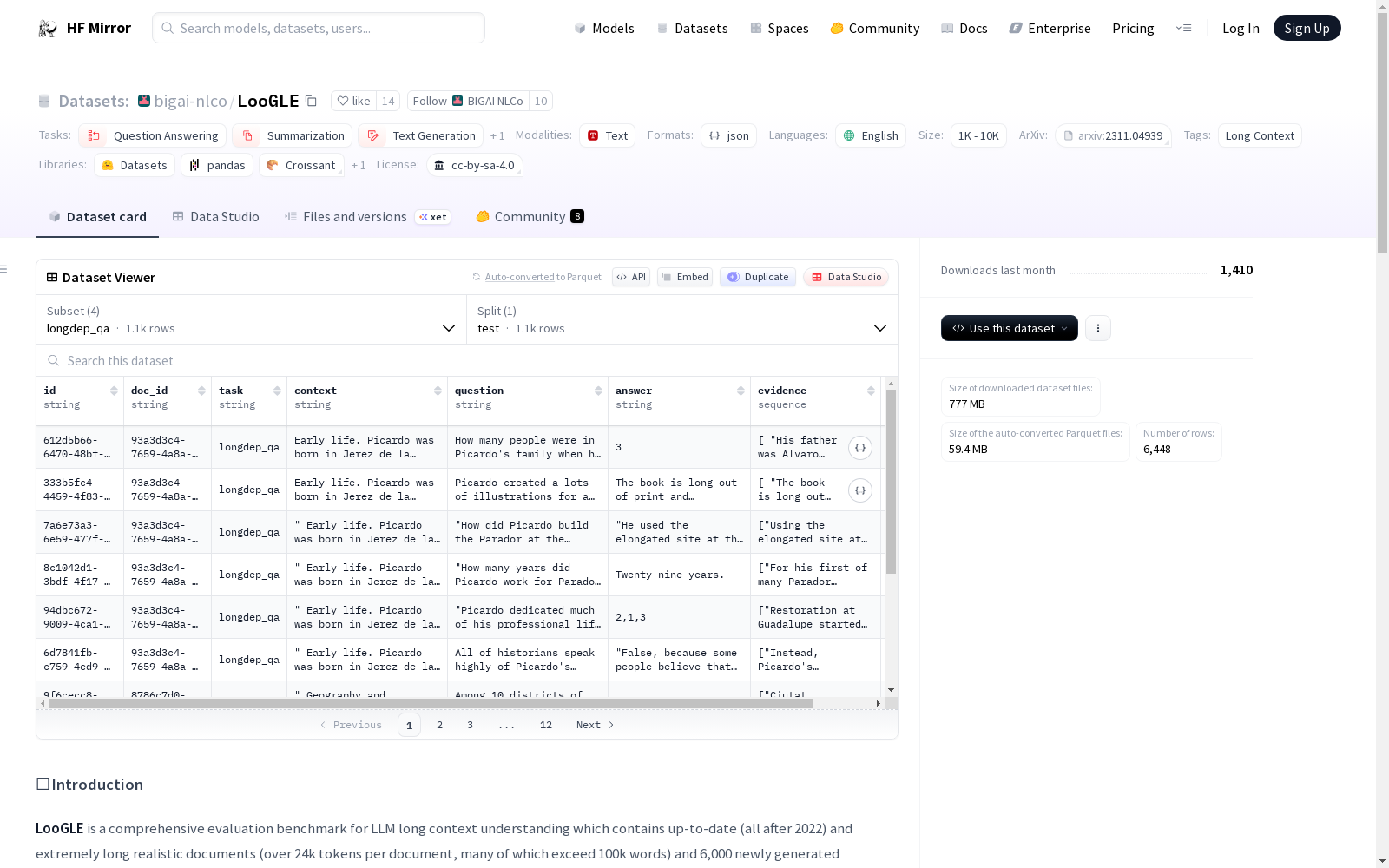The height and width of the screenshot is (868, 1389).
Task: Click the main search models input field
Action: 319,28
